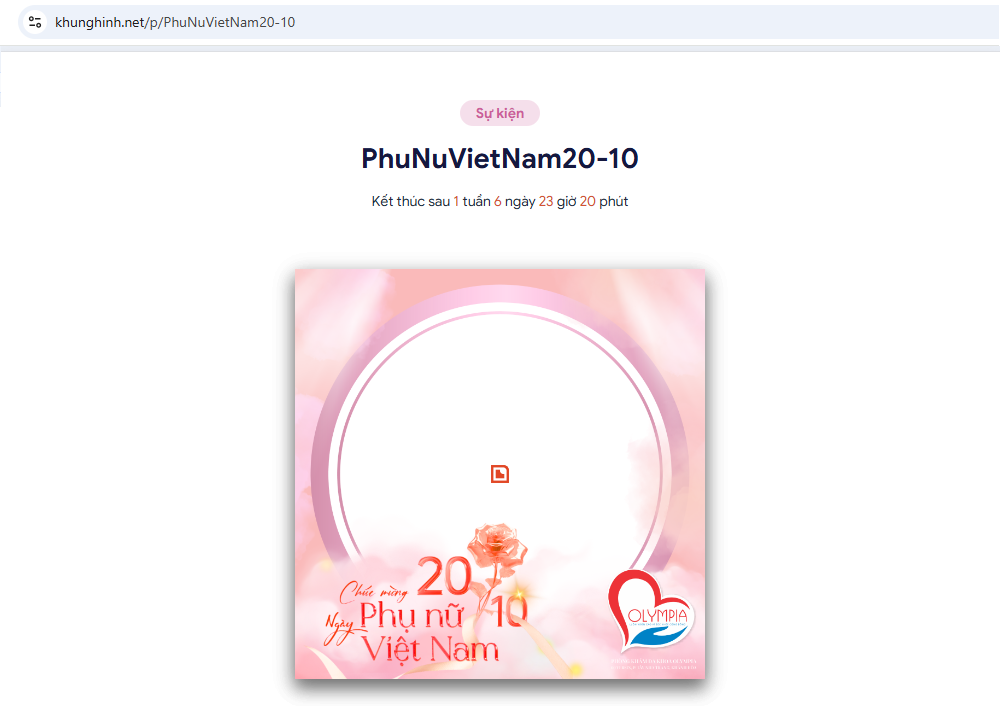
Task: Open site information icon in address bar
Action: point(35,22)
